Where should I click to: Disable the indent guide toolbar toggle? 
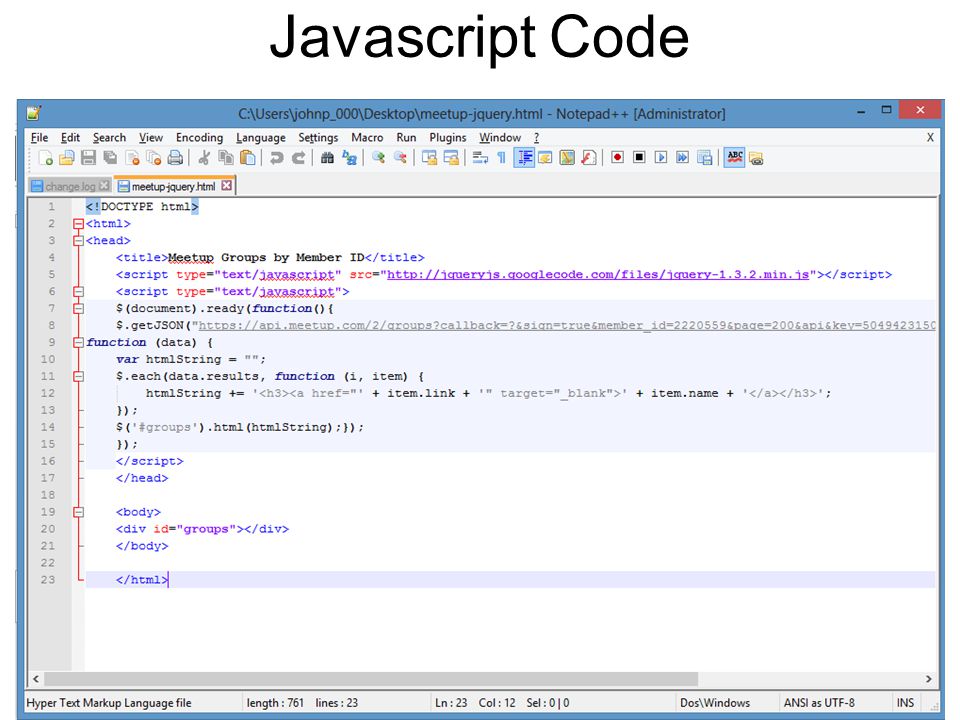tap(524, 158)
